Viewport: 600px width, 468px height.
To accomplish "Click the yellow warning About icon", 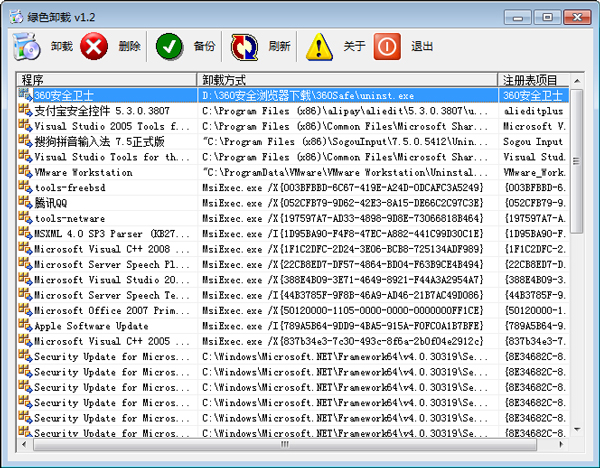I will pyautogui.click(x=319, y=46).
